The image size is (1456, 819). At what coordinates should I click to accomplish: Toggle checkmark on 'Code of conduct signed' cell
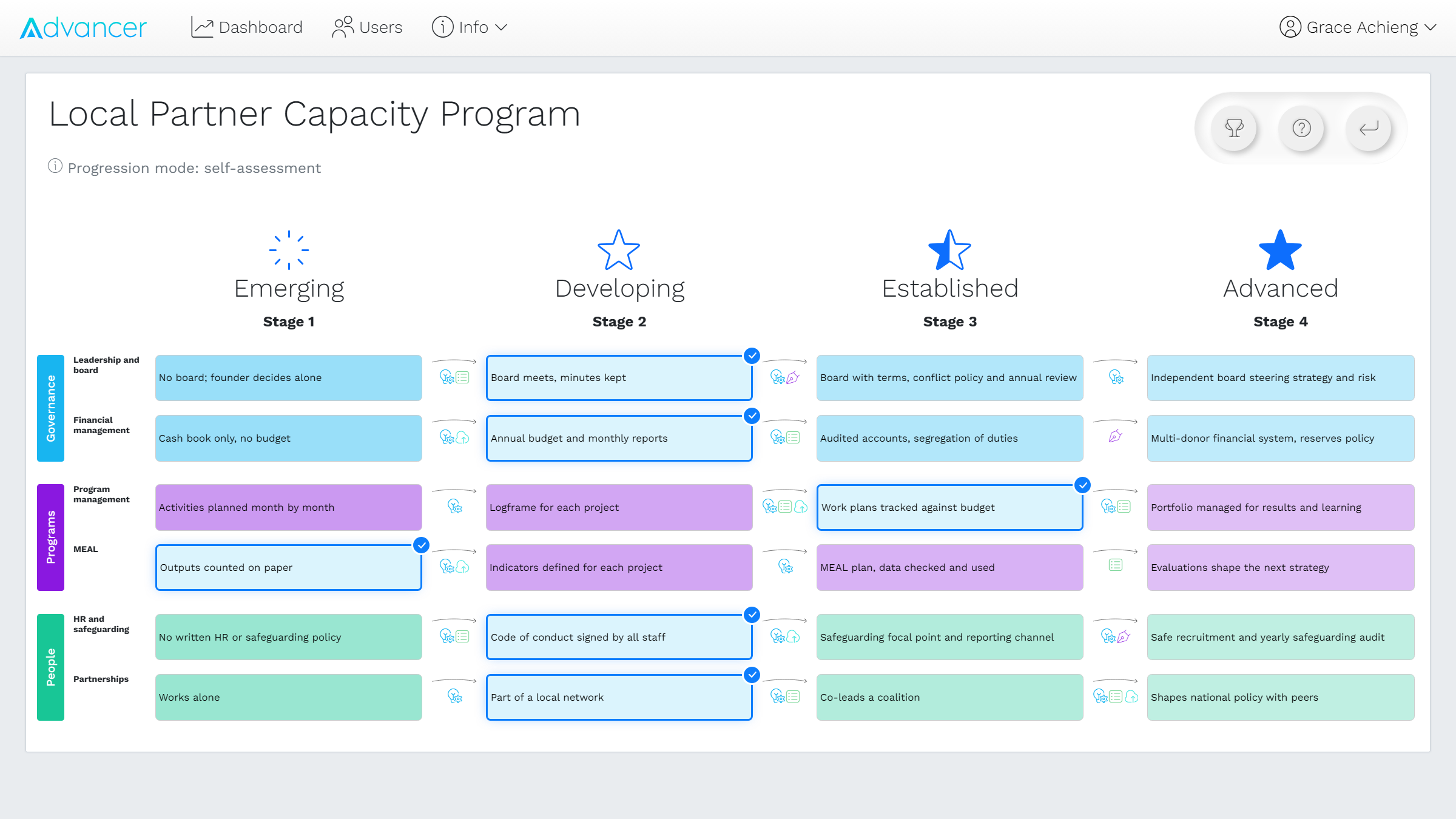pyautogui.click(x=752, y=615)
